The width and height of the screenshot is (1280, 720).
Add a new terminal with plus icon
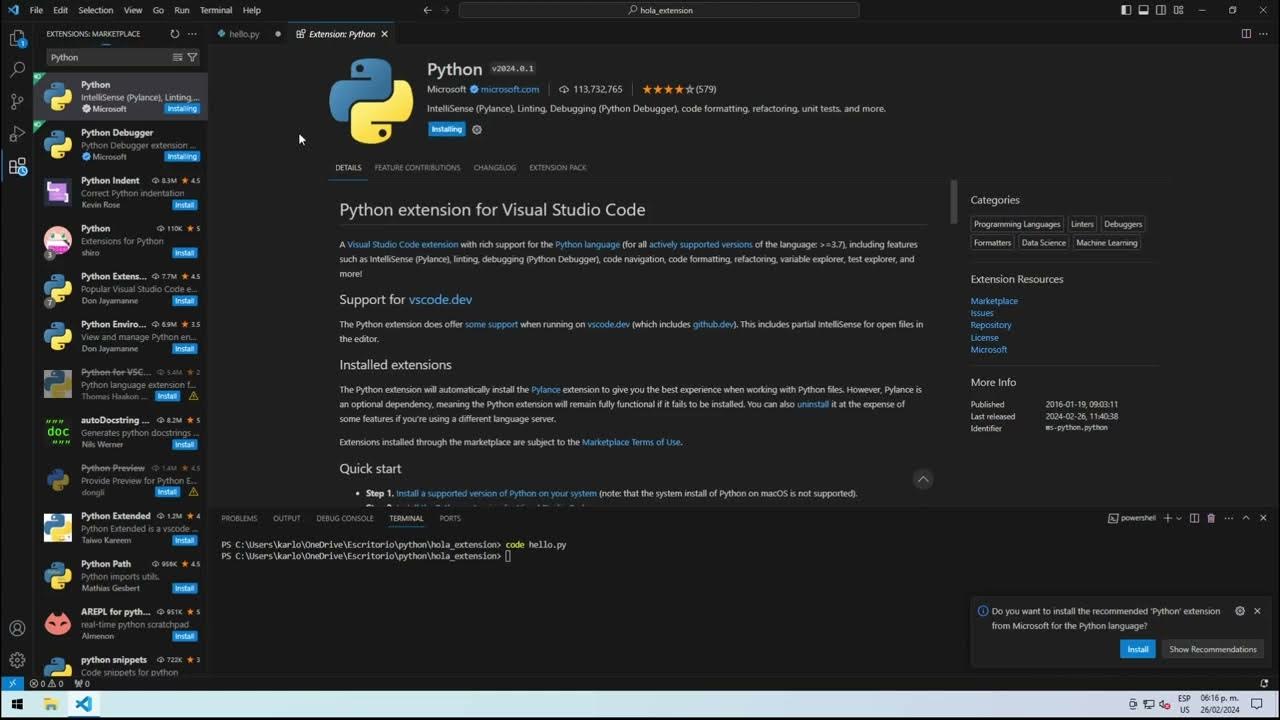click(x=1167, y=518)
